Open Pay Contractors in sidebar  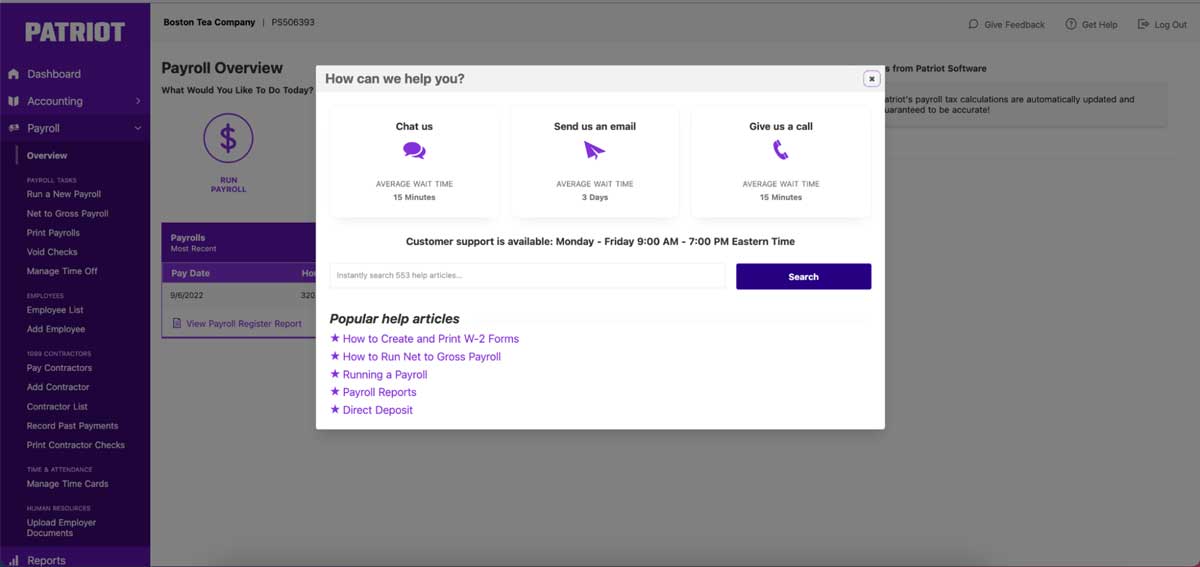click(59, 368)
